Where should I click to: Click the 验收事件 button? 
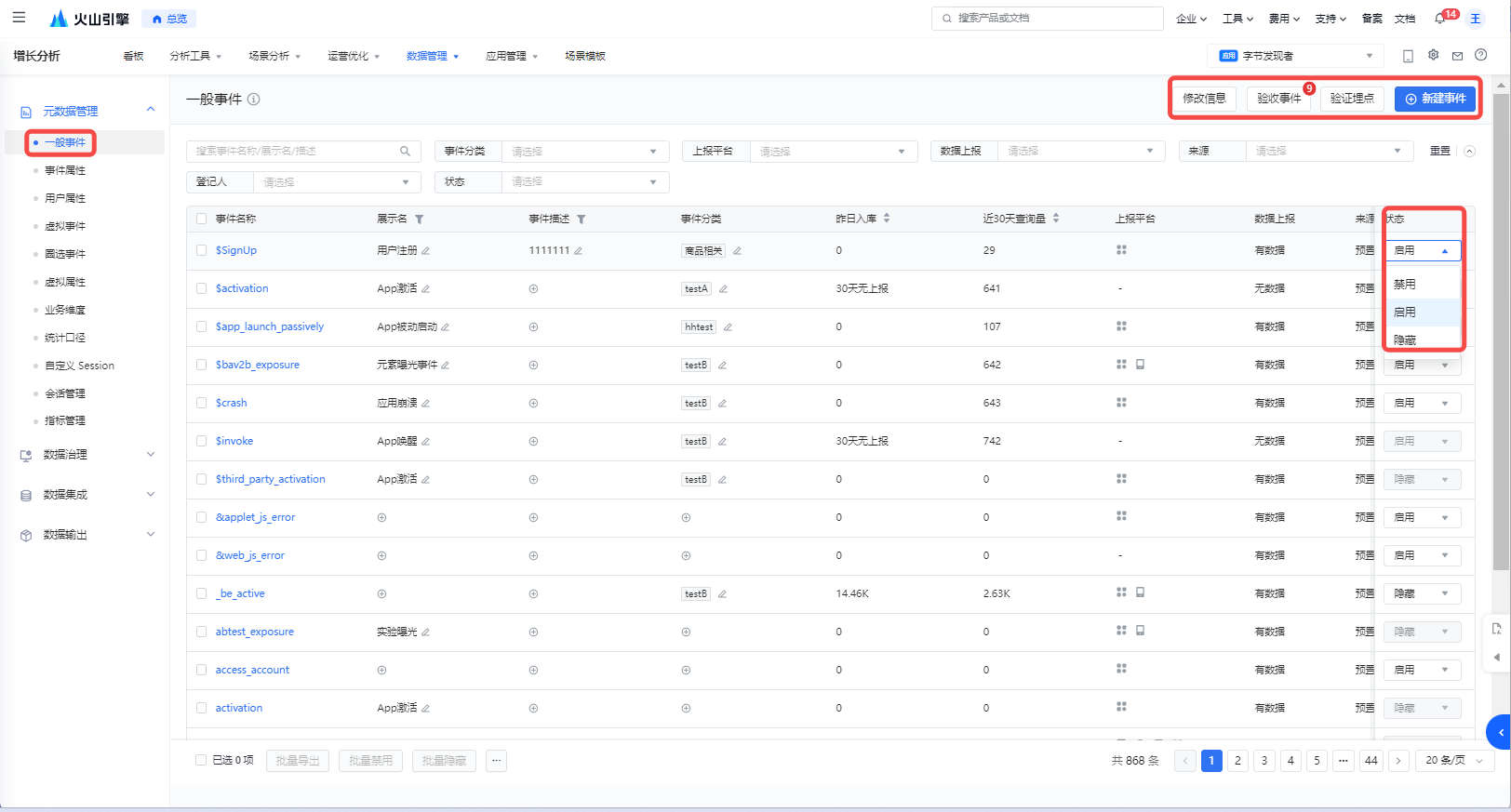[1278, 99]
